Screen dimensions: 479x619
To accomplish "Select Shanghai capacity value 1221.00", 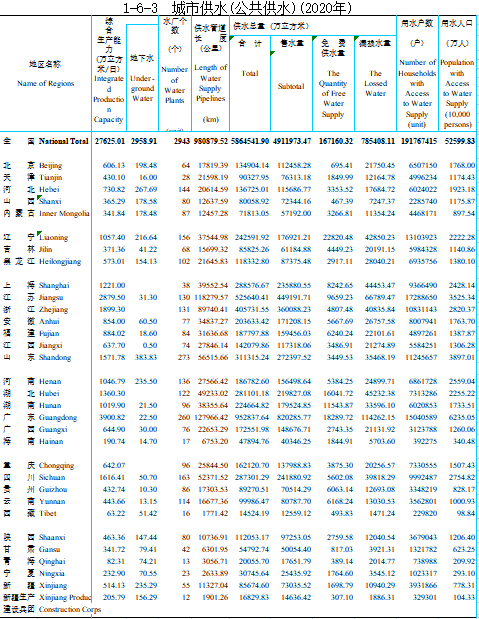I will pyautogui.click(x=112, y=285).
